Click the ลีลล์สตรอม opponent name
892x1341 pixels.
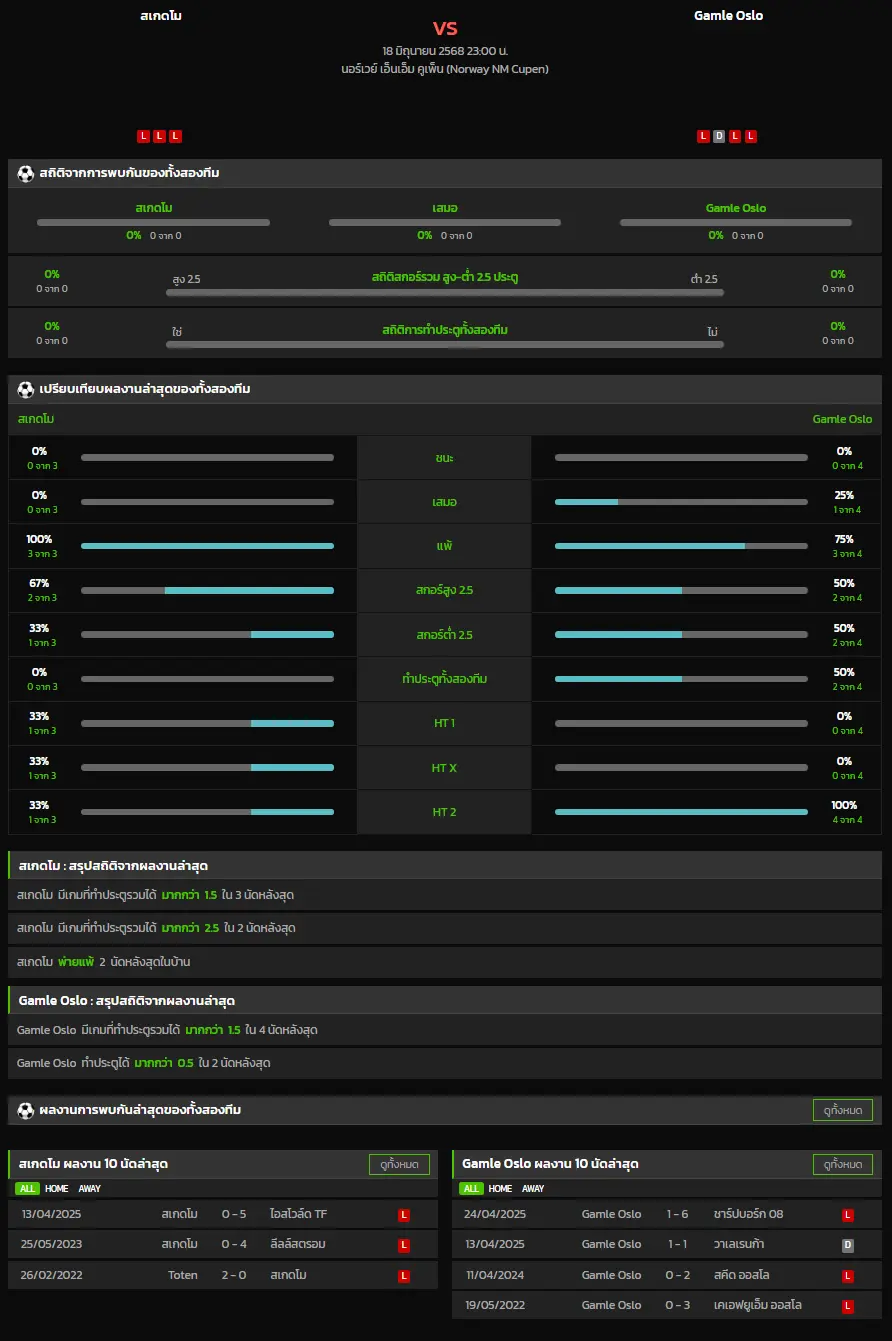click(x=298, y=1245)
